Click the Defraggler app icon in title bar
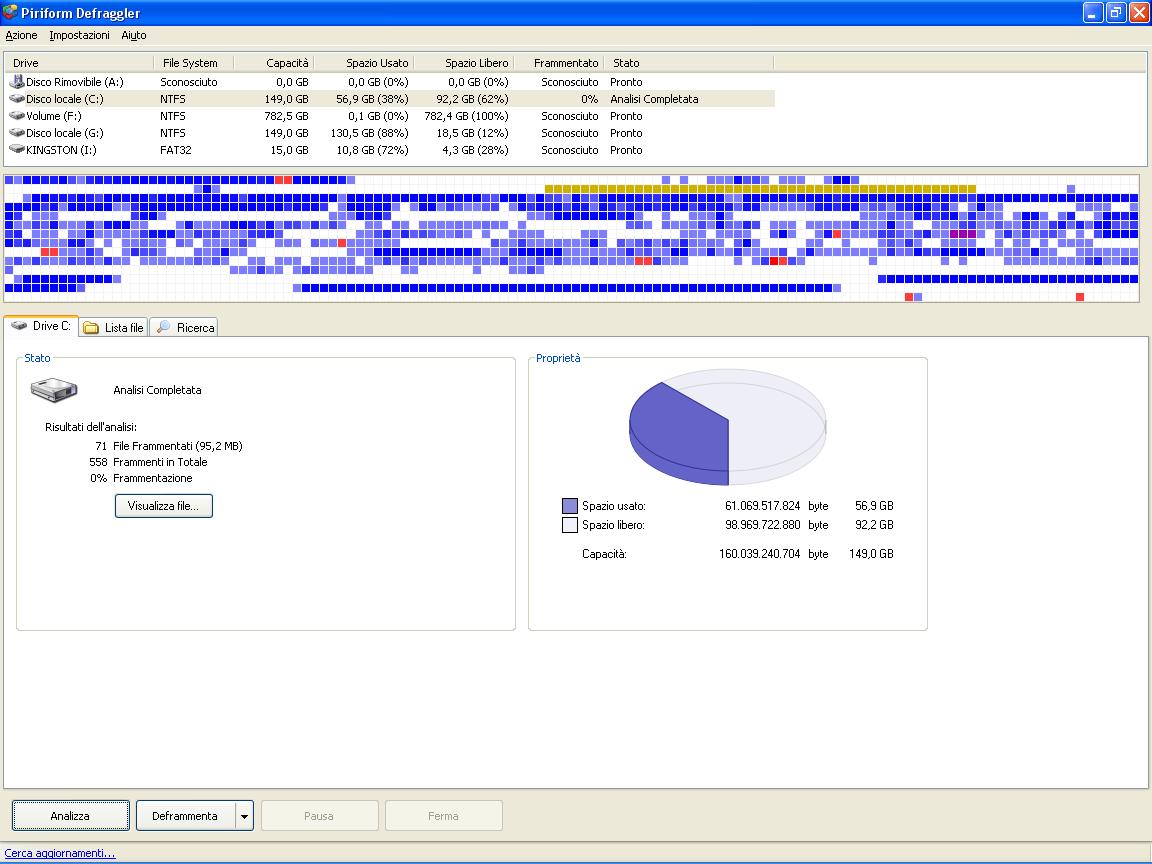Image resolution: width=1152 pixels, height=864 pixels. coord(10,12)
